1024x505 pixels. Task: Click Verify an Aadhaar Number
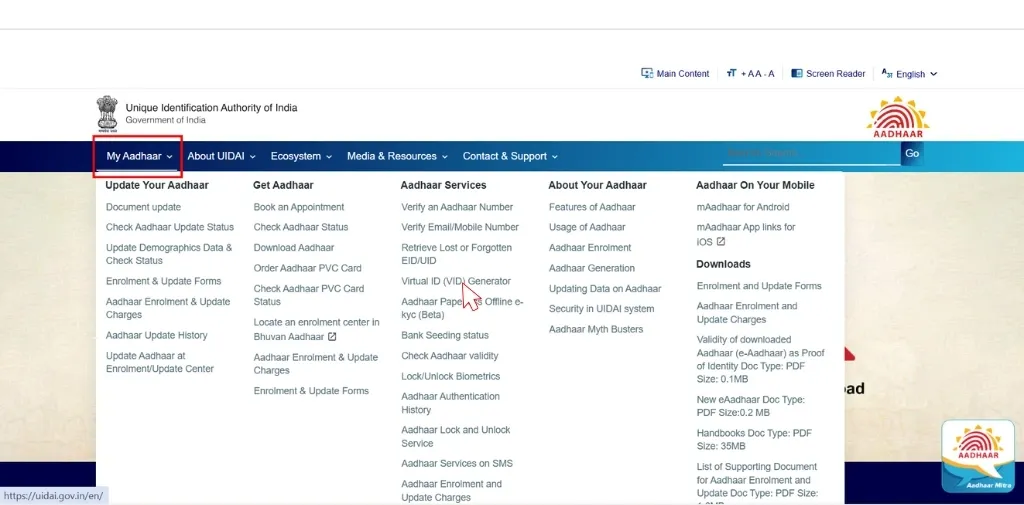coord(457,207)
